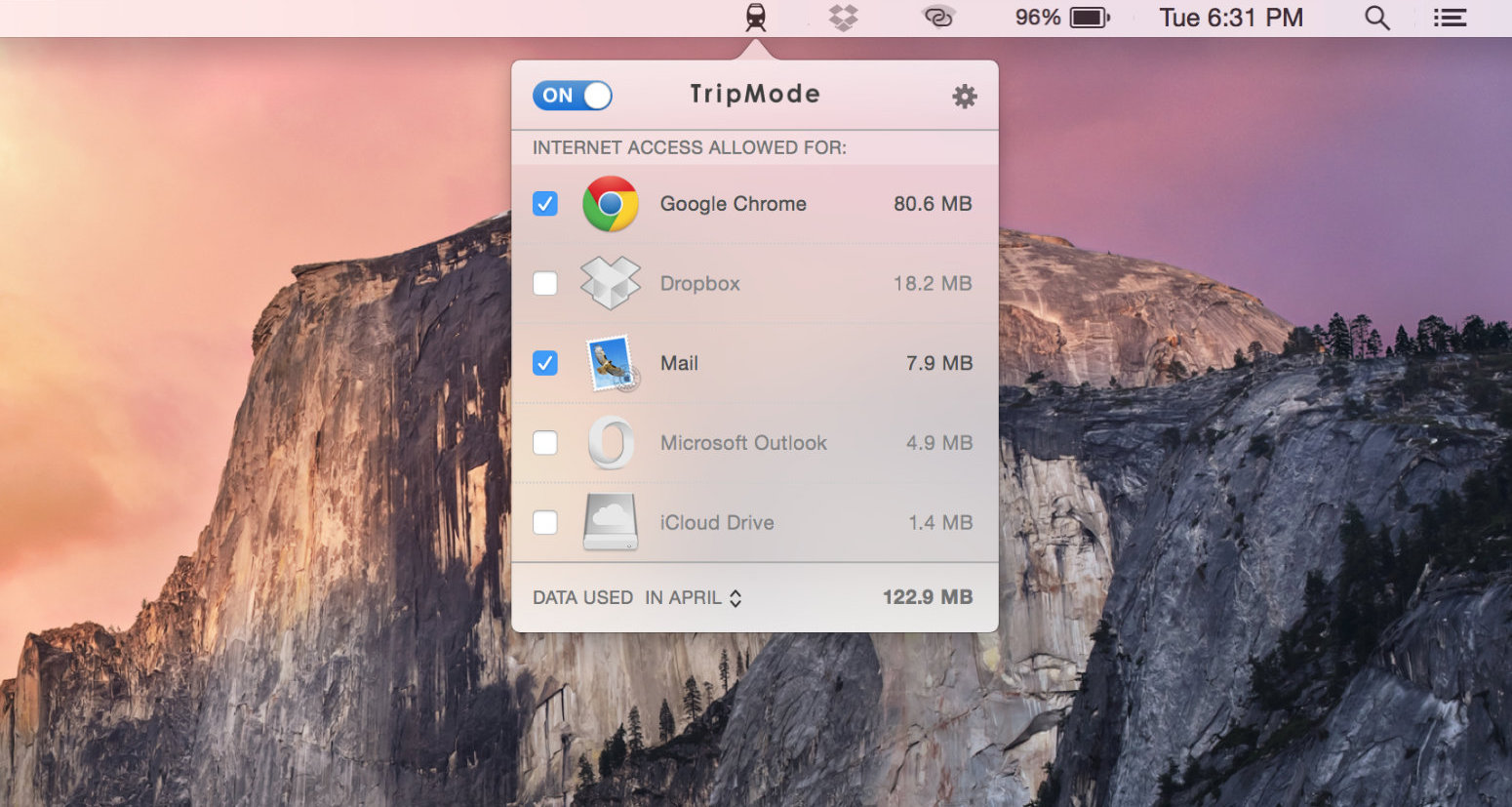Click the 122.9 MB total data value
1512x807 pixels.
928,597
